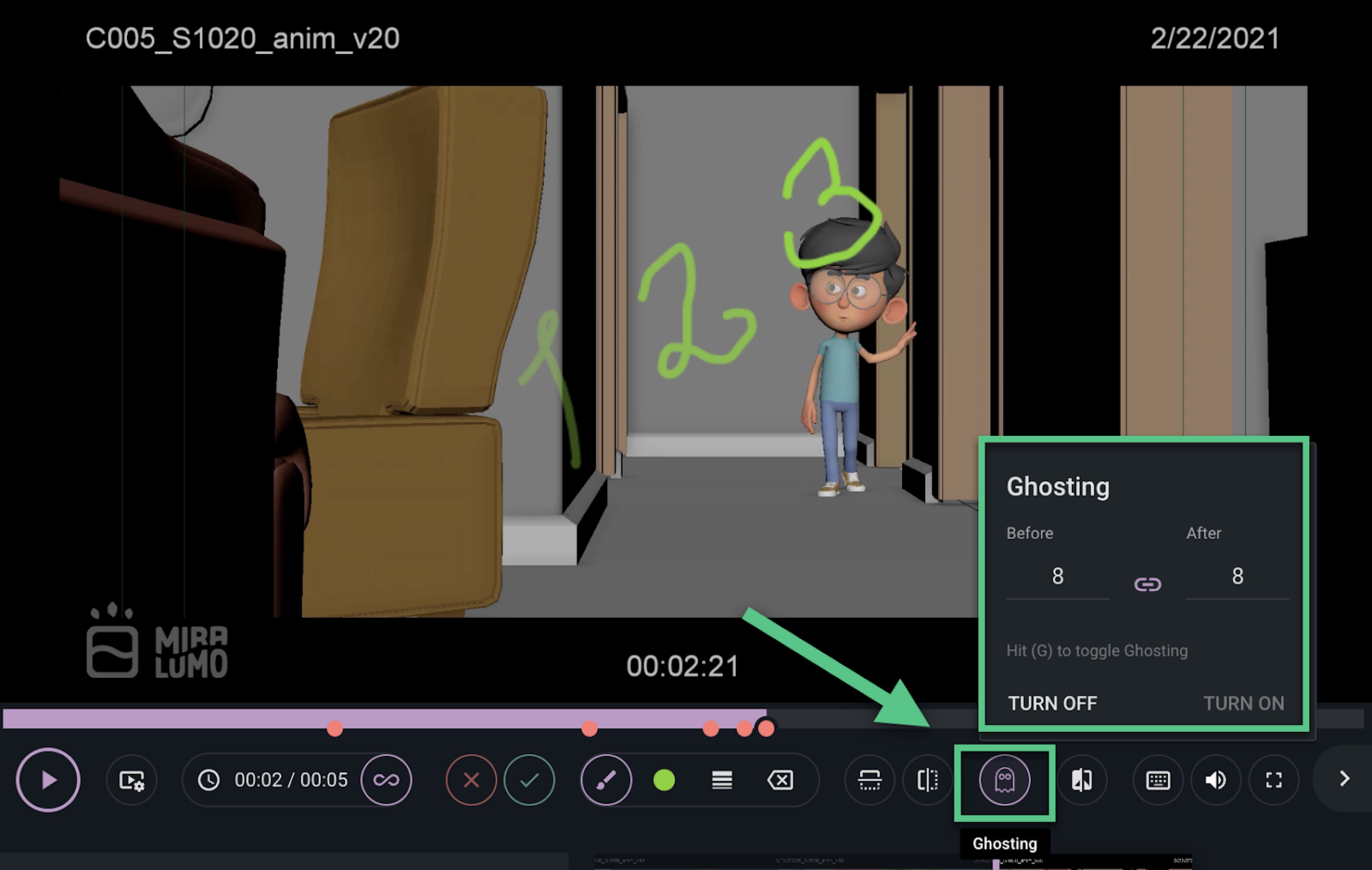1372x870 pixels.
Task: Click the playhead marker at progress end
Action: pos(766,728)
